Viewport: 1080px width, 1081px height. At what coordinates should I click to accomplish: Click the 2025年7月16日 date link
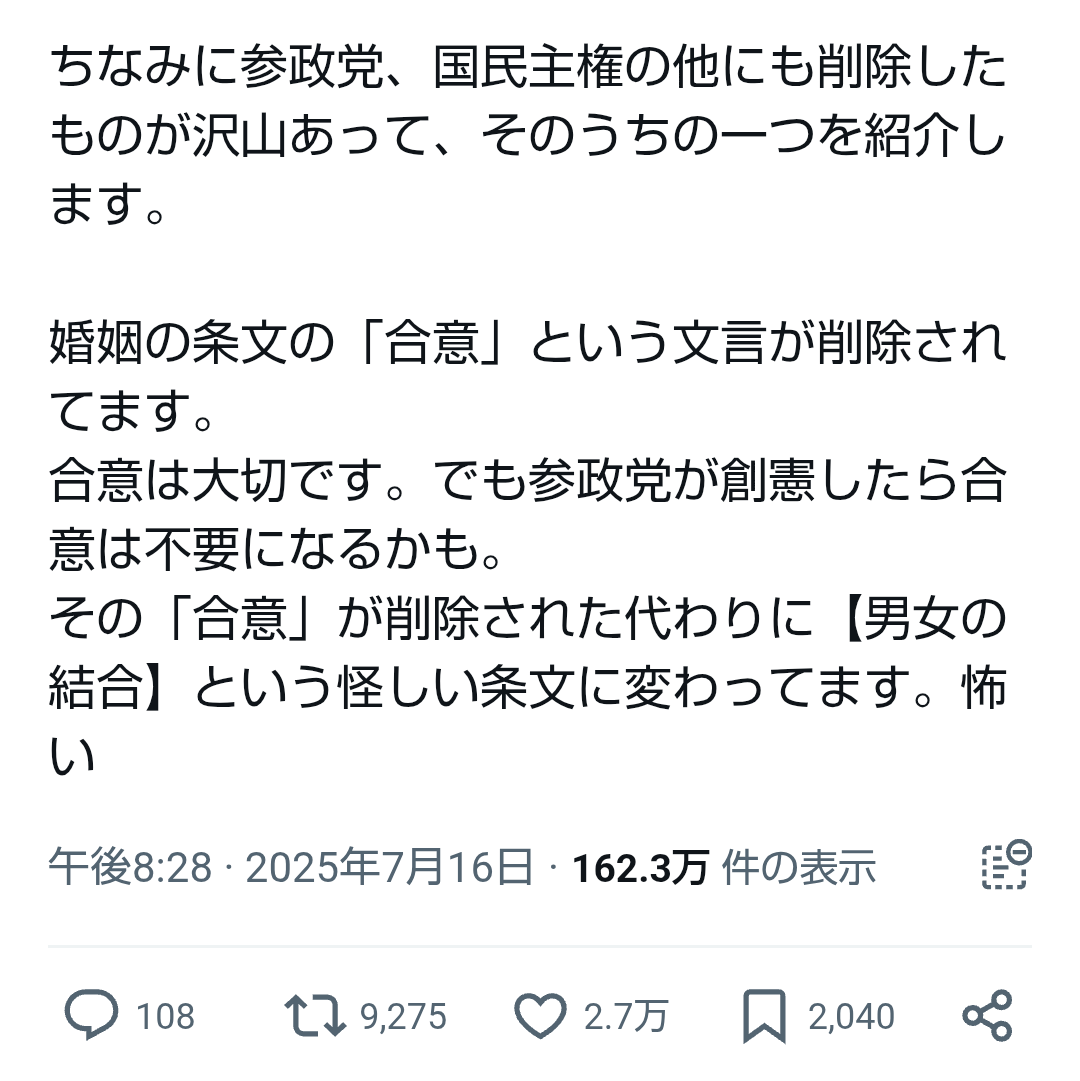[389, 867]
